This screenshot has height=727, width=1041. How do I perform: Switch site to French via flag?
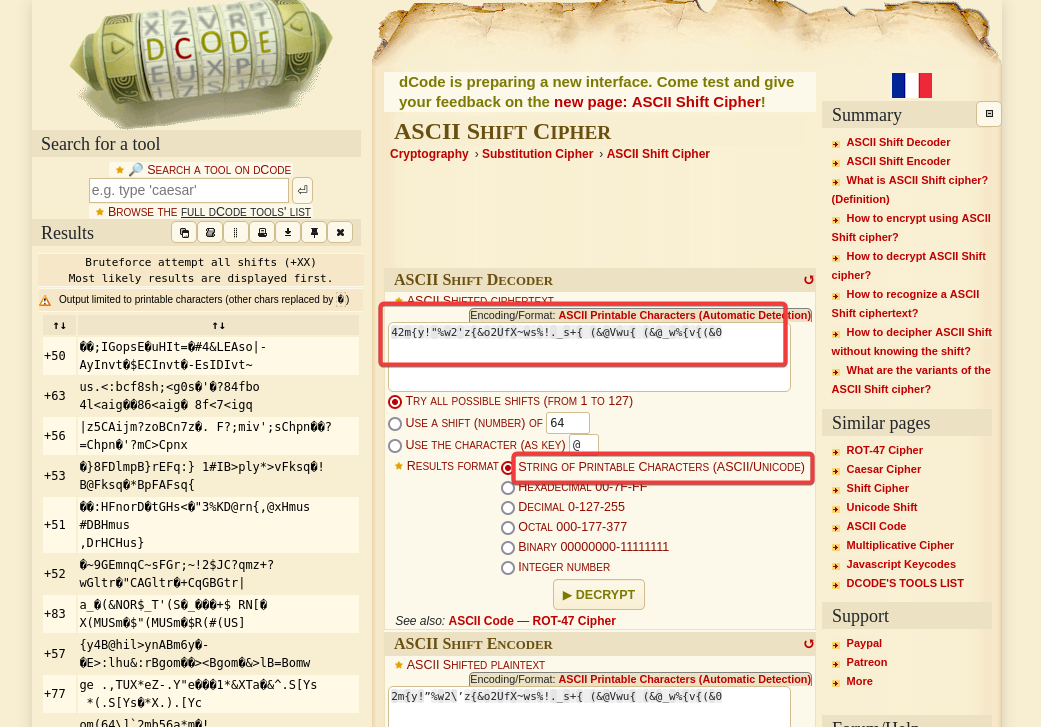[x=912, y=86]
